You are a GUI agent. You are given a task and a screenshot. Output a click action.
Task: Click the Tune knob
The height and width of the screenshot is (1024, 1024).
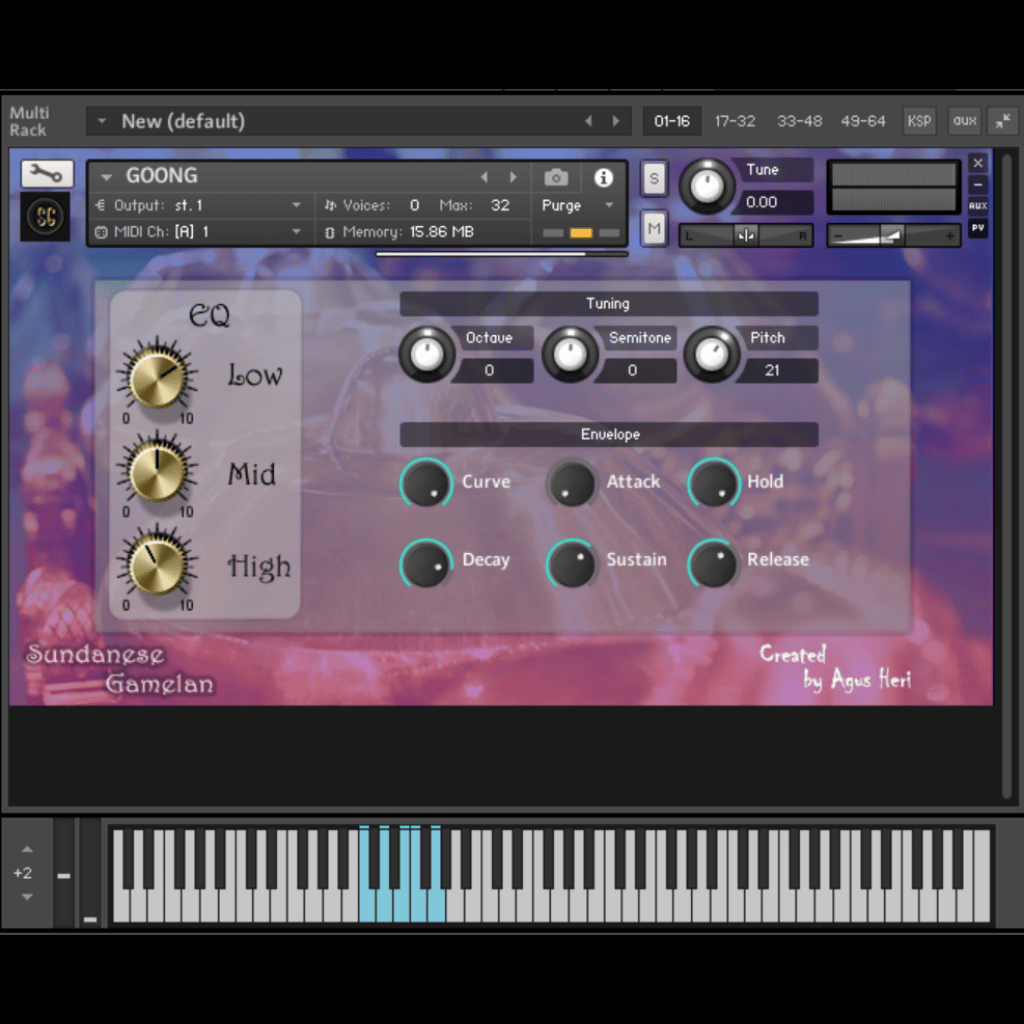[706, 186]
